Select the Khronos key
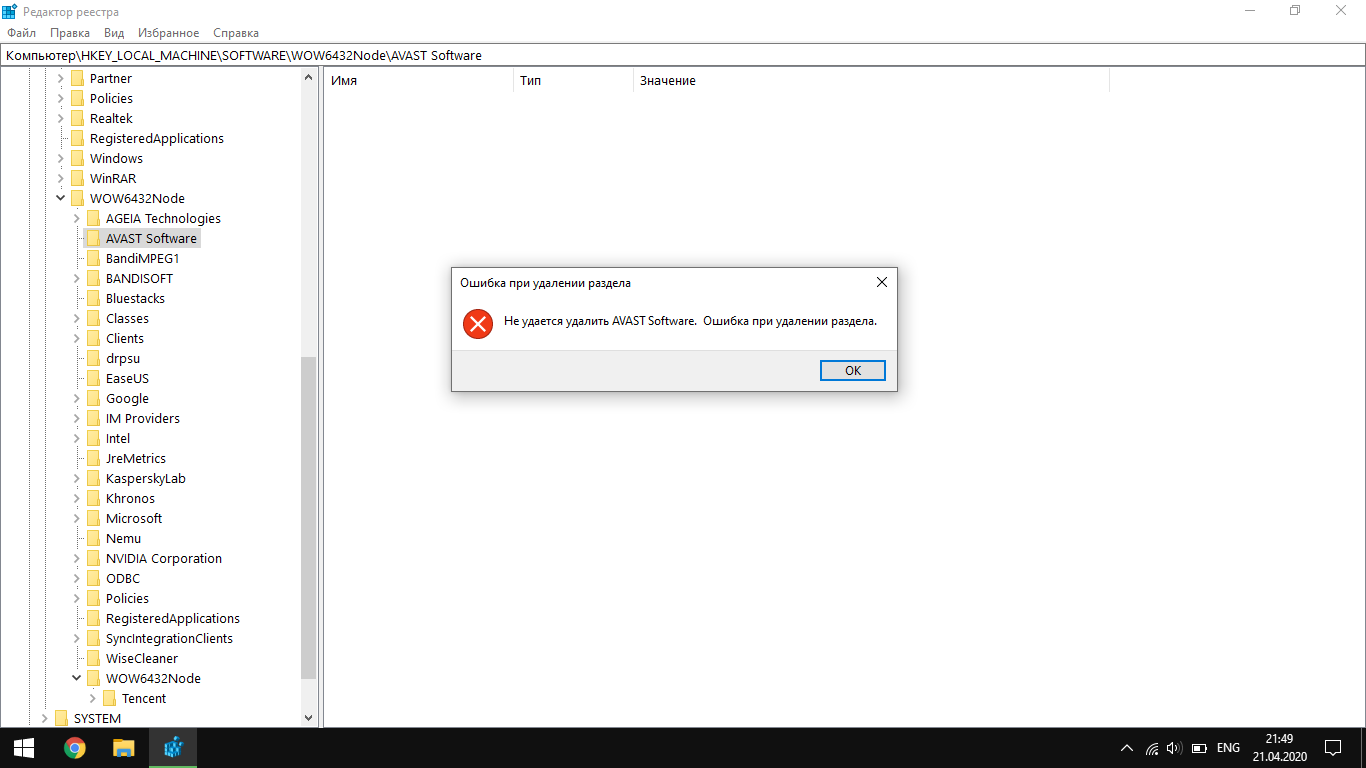The image size is (1366, 768). [x=130, y=498]
